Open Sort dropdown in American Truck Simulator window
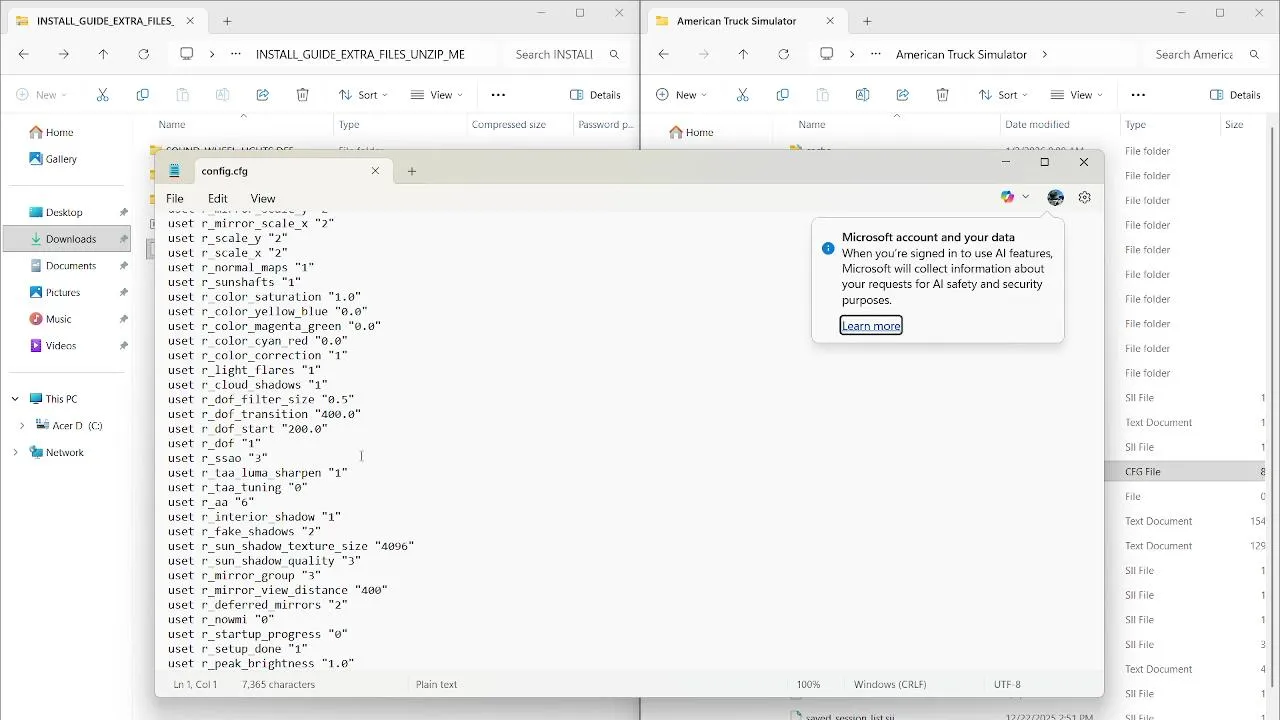The height and width of the screenshot is (720, 1280). coord(1003,95)
